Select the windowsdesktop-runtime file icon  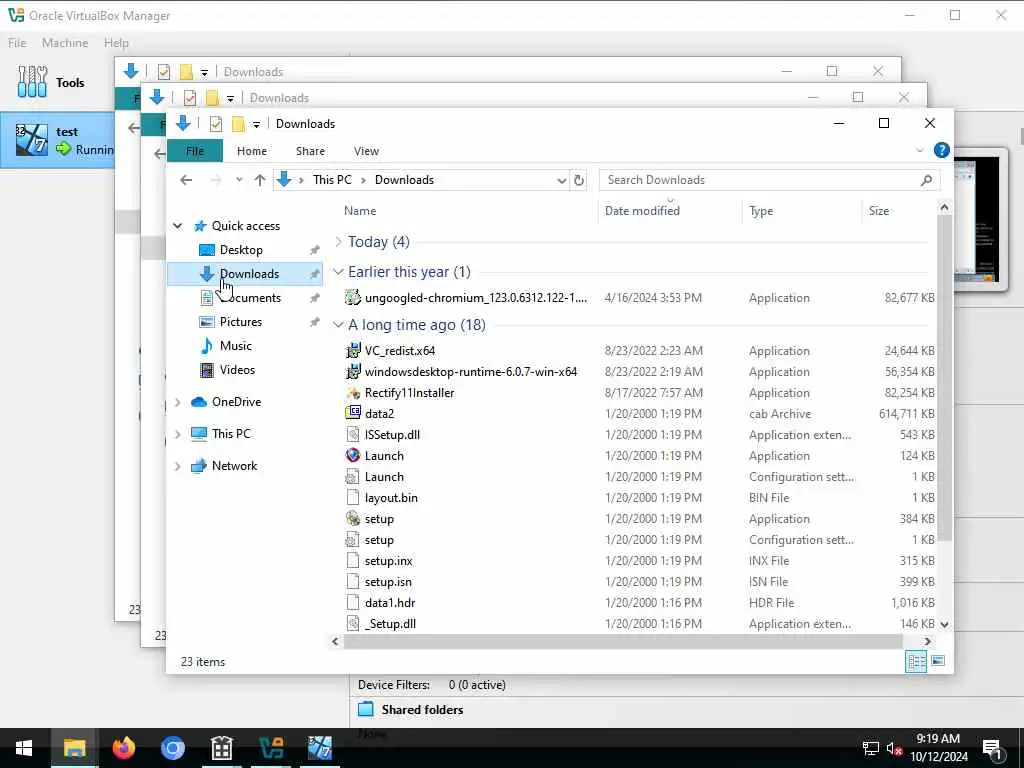point(353,372)
